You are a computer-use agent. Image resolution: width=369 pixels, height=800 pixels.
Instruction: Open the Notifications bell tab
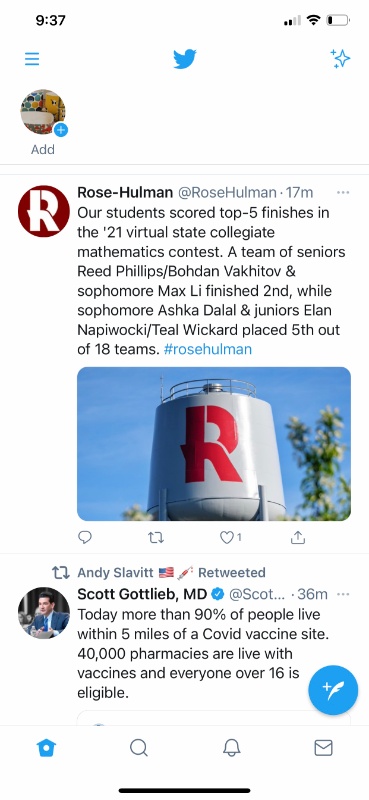click(x=231, y=748)
